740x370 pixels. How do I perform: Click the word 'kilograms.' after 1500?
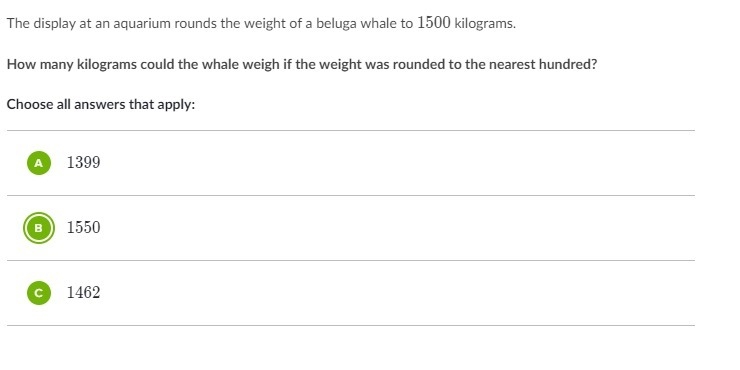click(x=485, y=24)
